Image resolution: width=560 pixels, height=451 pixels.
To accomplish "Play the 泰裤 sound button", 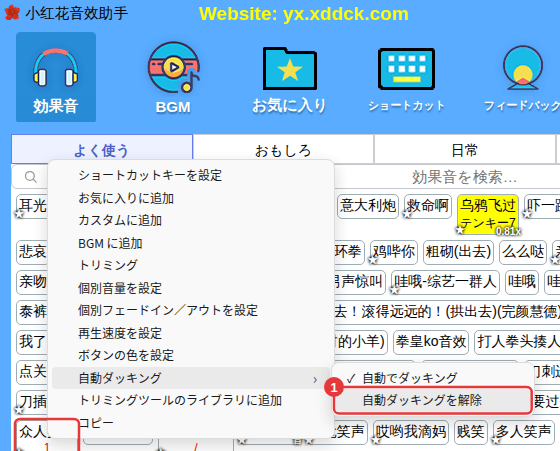I will [x=32, y=312].
